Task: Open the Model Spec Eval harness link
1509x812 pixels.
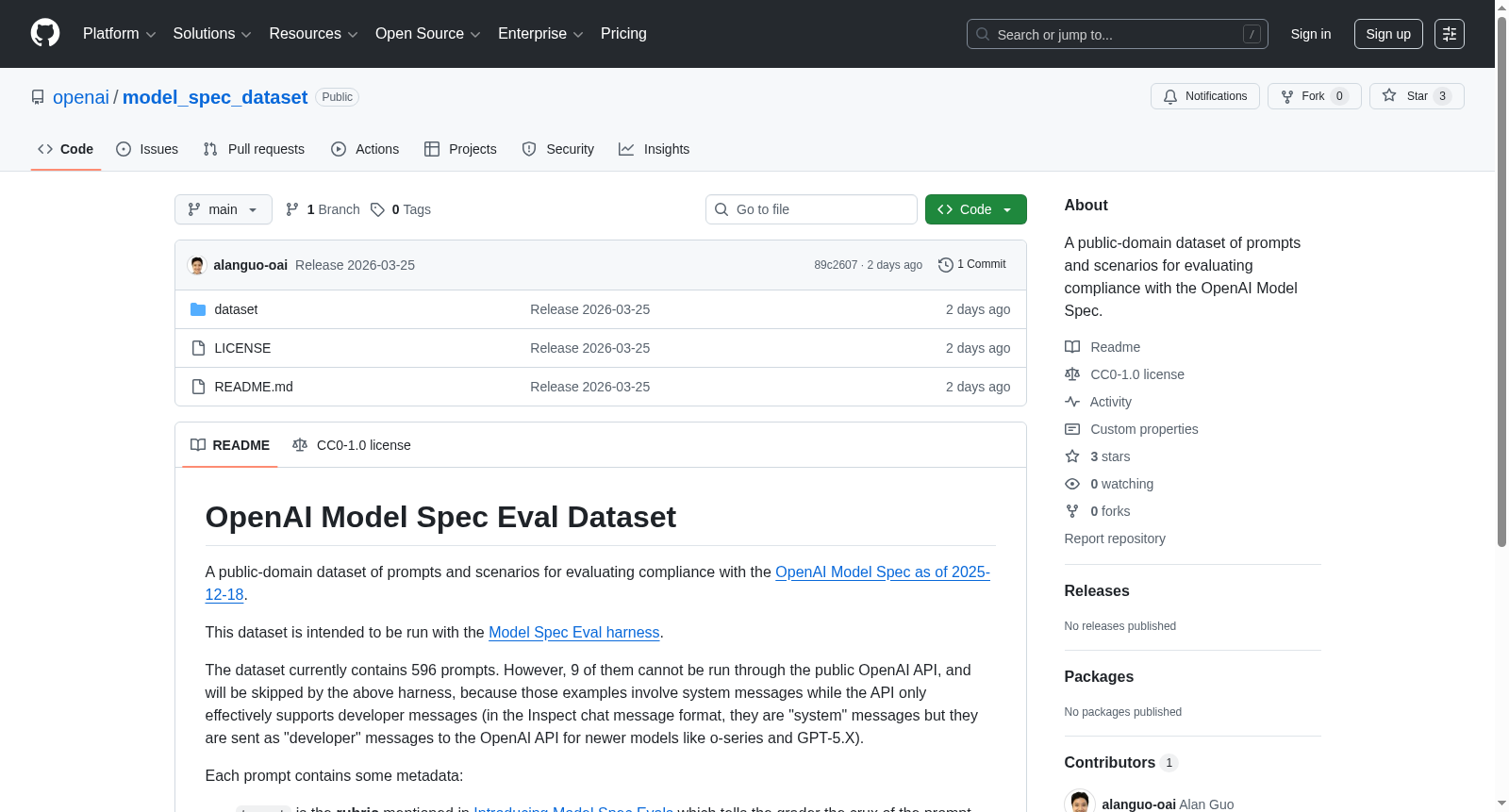Action: (574, 632)
